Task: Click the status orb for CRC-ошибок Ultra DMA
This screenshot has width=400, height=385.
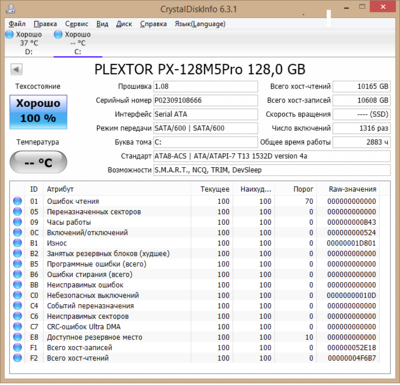Action: 17,326
